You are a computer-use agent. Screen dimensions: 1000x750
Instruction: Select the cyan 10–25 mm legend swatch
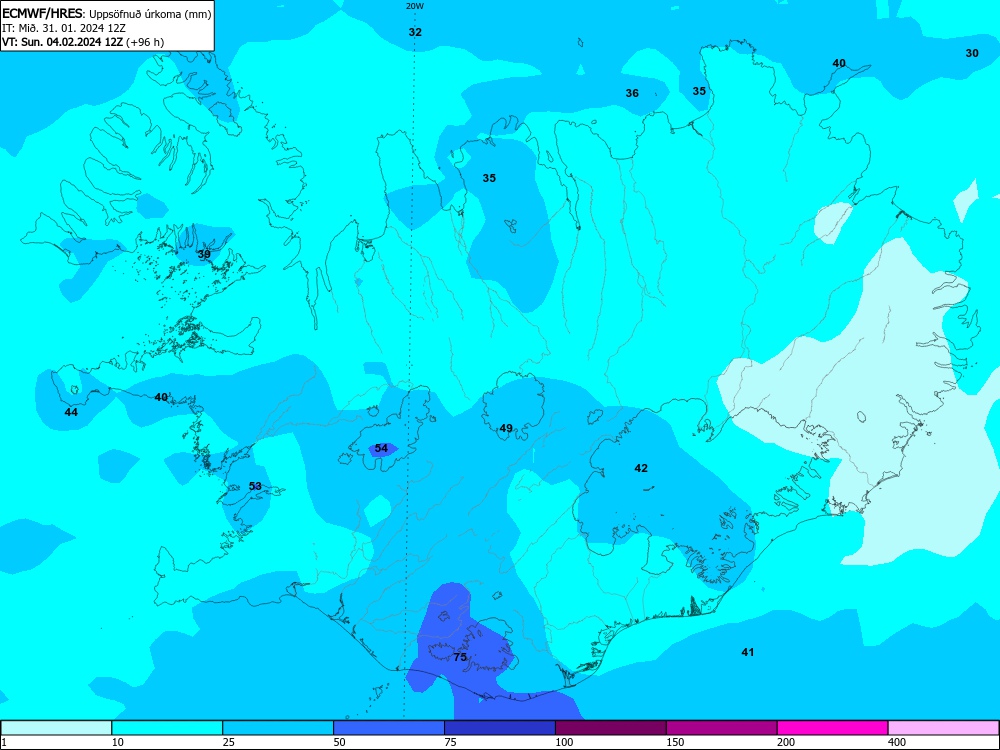167,728
